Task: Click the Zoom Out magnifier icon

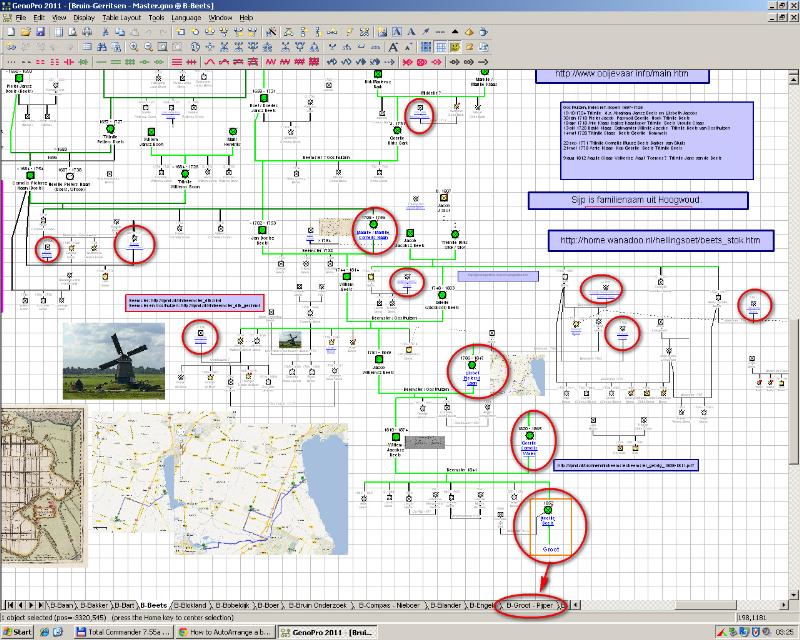Action: (148, 47)
